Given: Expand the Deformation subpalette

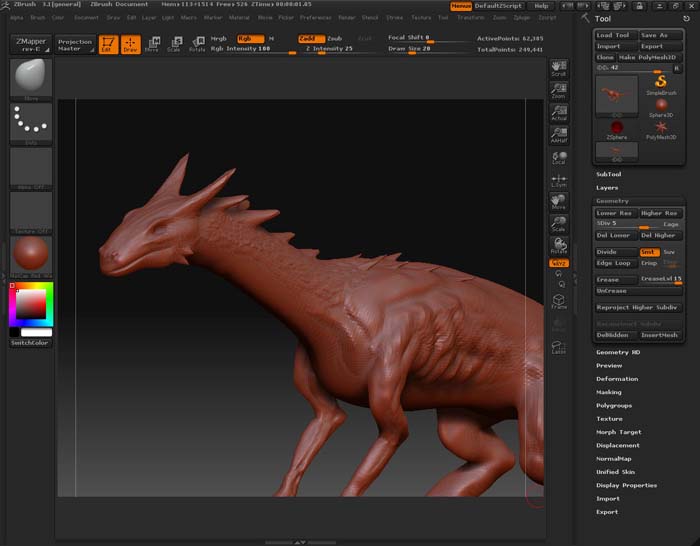Looking at the screenshot, I should click(x=617, y=379).
